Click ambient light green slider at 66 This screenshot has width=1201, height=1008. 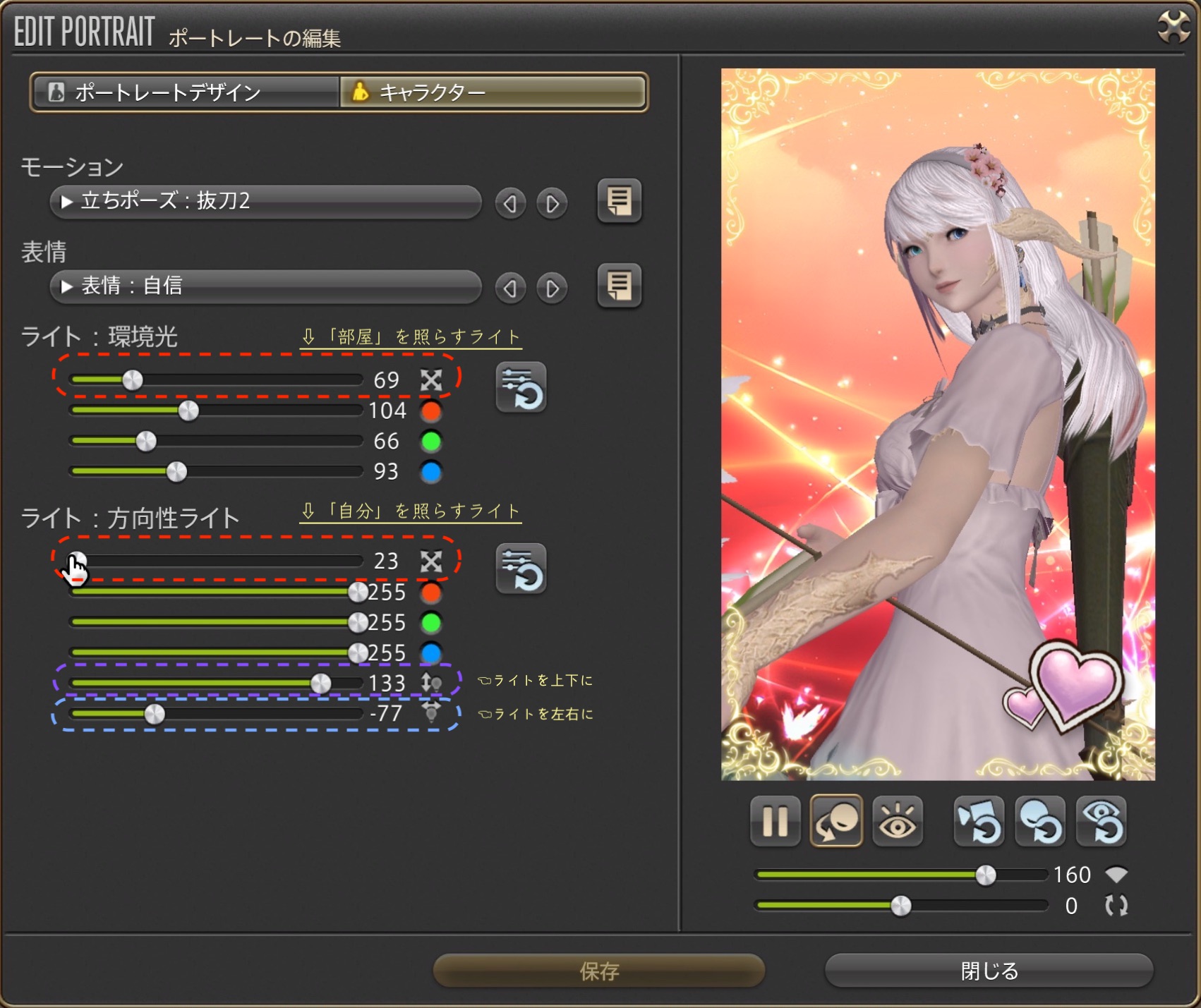tap(216, 442)
